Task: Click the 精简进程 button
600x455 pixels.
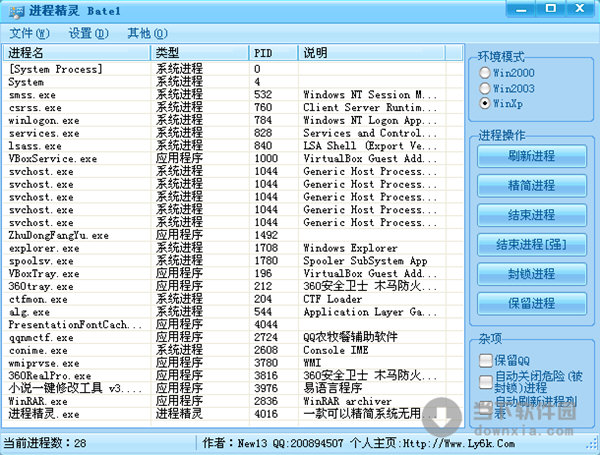Action: pyautogui.click(x=532, y=186)
